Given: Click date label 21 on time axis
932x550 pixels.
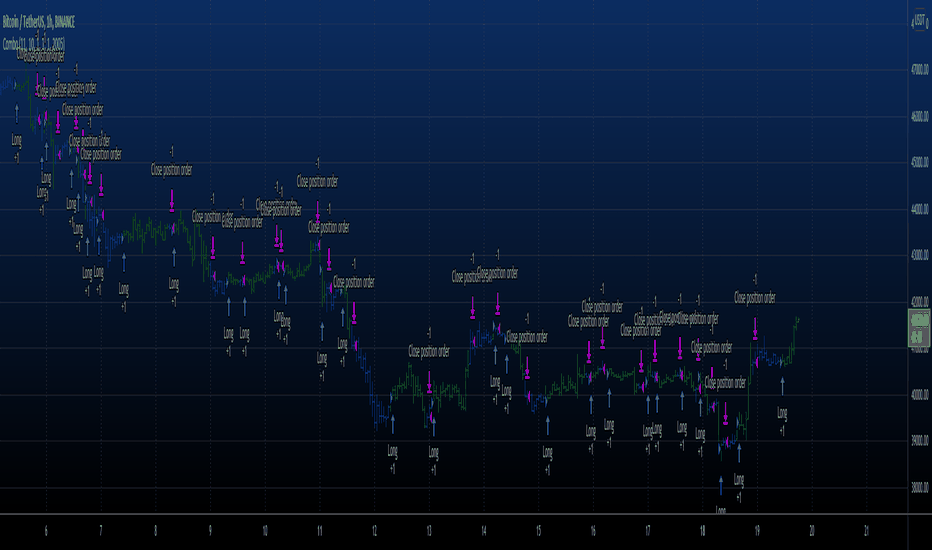Looking at the screenshot, I should [867, 531].
